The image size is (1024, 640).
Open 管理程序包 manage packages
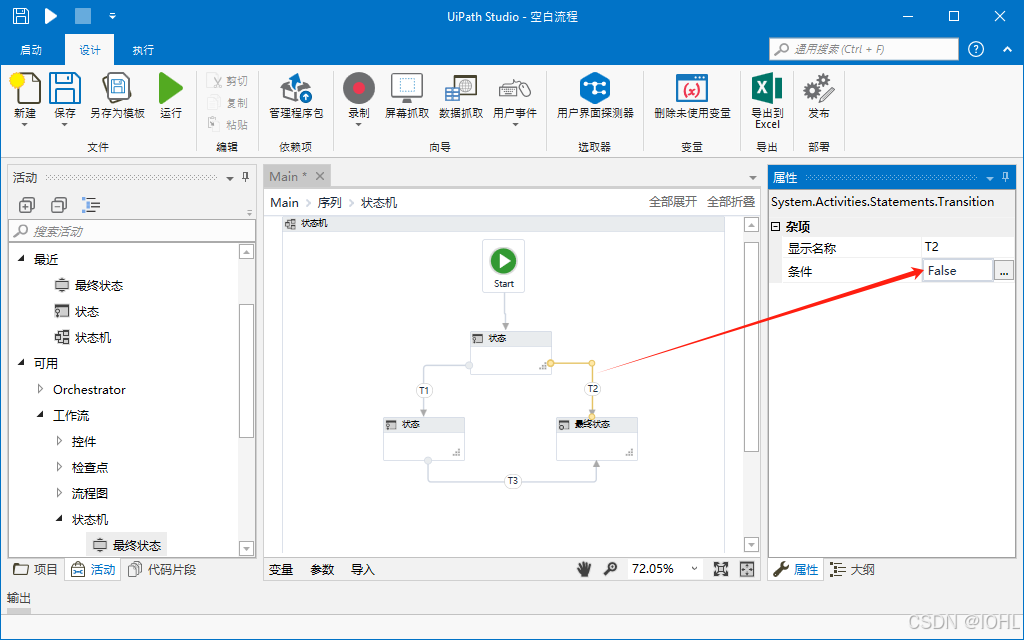click(x=296, y=95)
